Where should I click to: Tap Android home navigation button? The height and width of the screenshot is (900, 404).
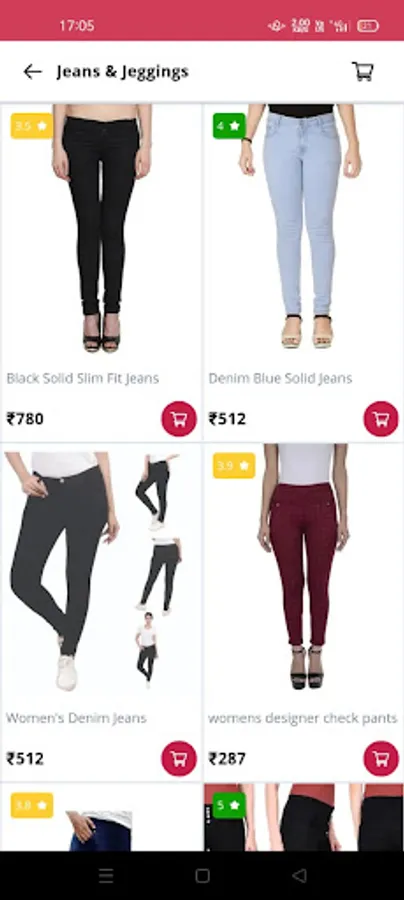(202, 875)
